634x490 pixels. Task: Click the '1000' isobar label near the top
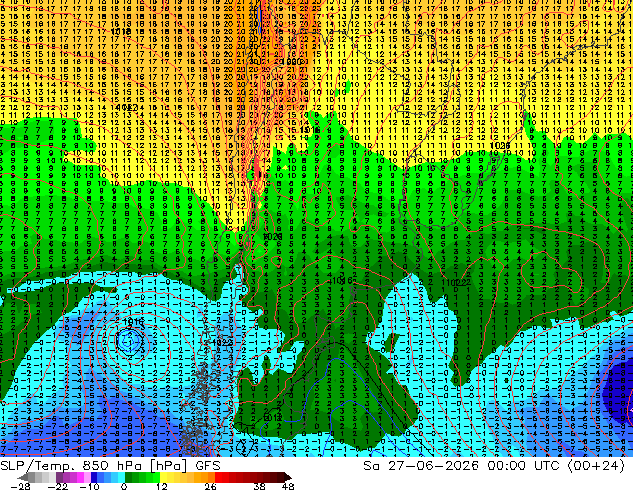(293, 61)
